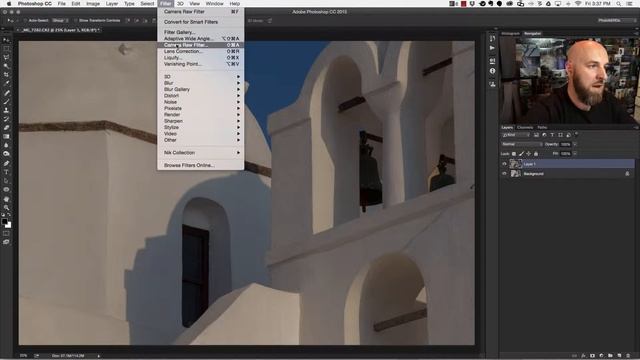Open the Fill slider dropdown arrow
640x360 pixels.
[575, 153]
